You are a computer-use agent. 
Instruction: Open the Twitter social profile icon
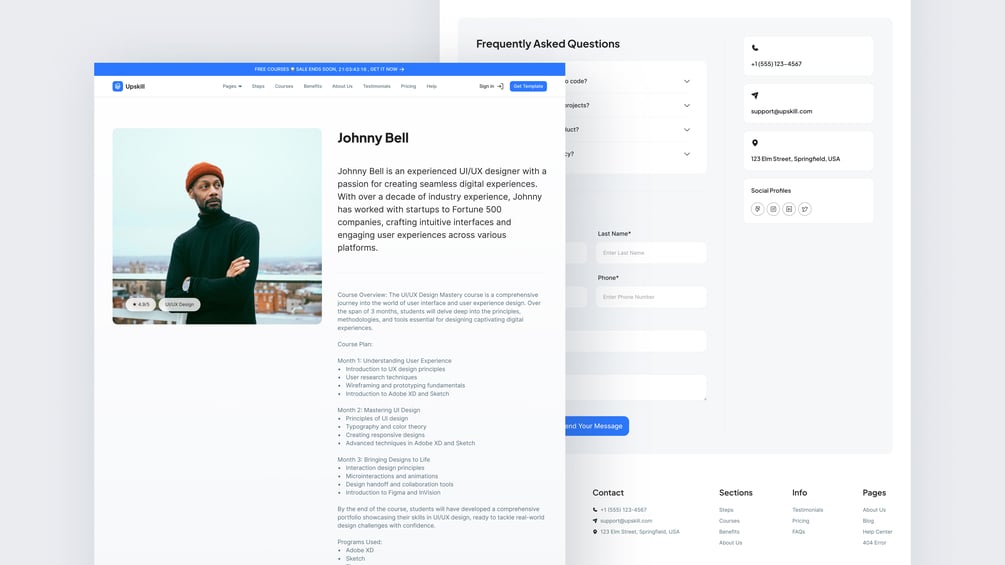[805, 209]
